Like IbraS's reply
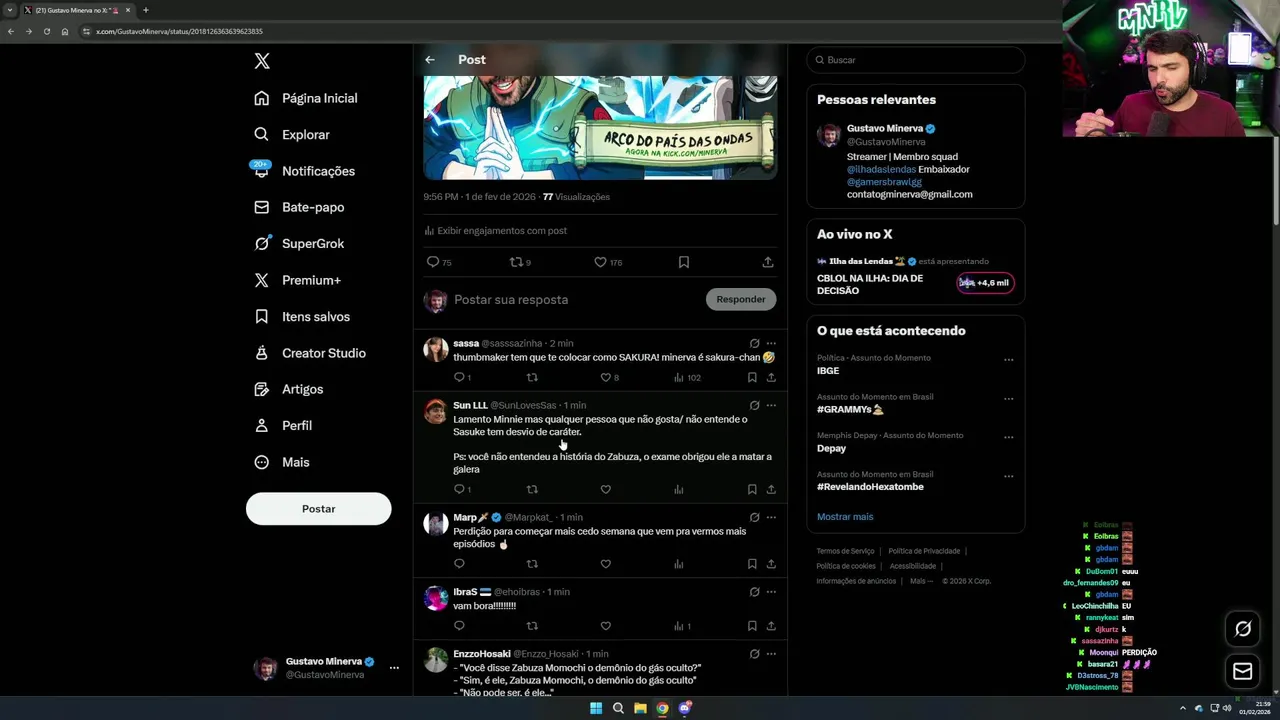Image resolution: width=1280 pixels, height=720 pixels. click(605, 626)
